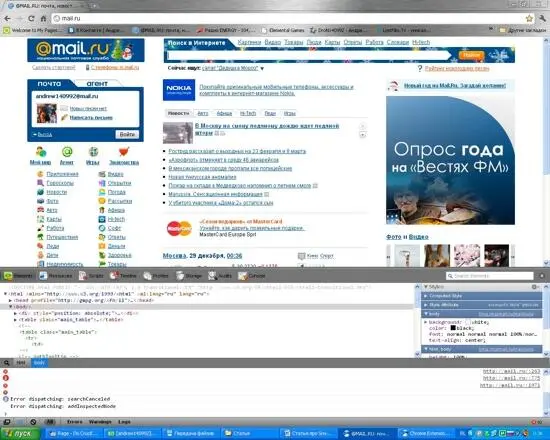This screenshot has width=550, height=440.
Task: Click the Search Elements field in DevTools
Action: point(491,276)
